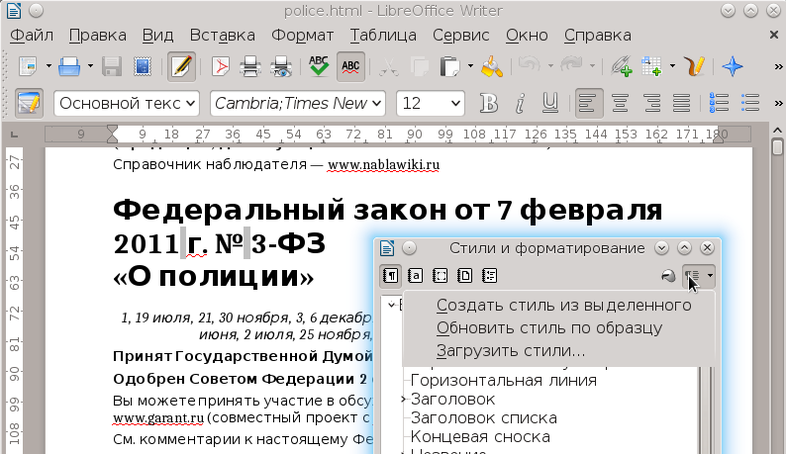Open the Правка menu
This screenshot has width=786, height=454.
pos(97,36)
